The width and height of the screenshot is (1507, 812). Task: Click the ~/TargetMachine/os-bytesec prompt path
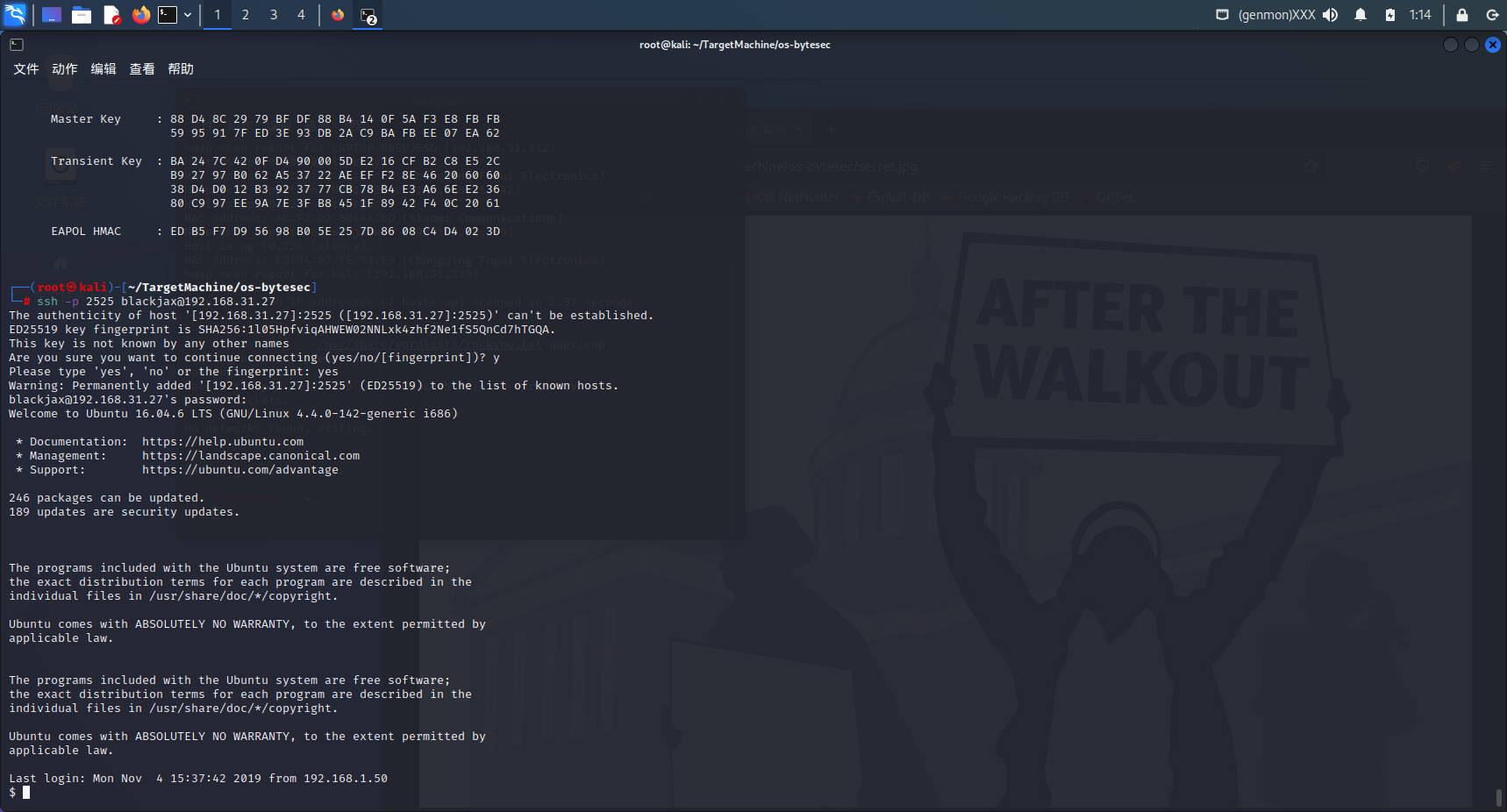(219, 288)
